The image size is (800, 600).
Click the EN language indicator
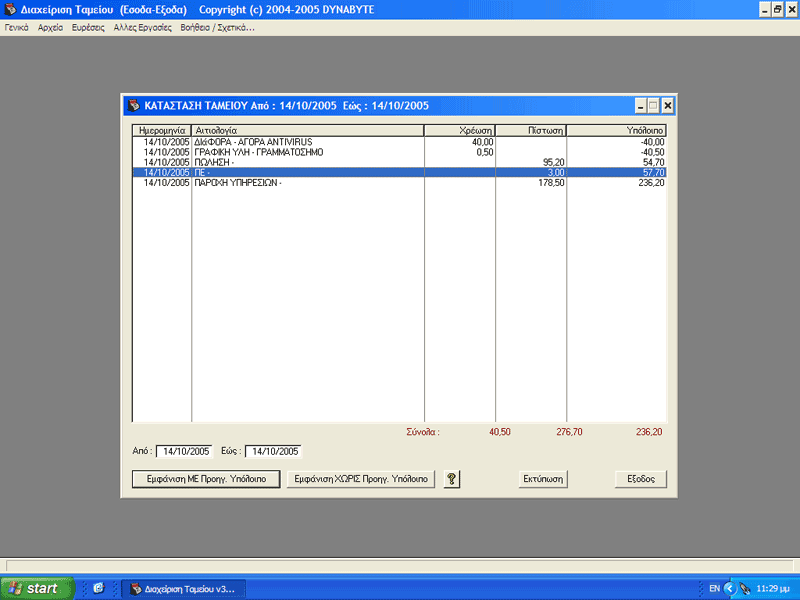[714, 589]
